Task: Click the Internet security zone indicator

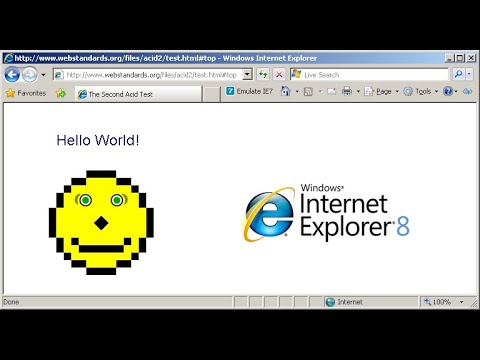Action: click(x=370, y=302)
